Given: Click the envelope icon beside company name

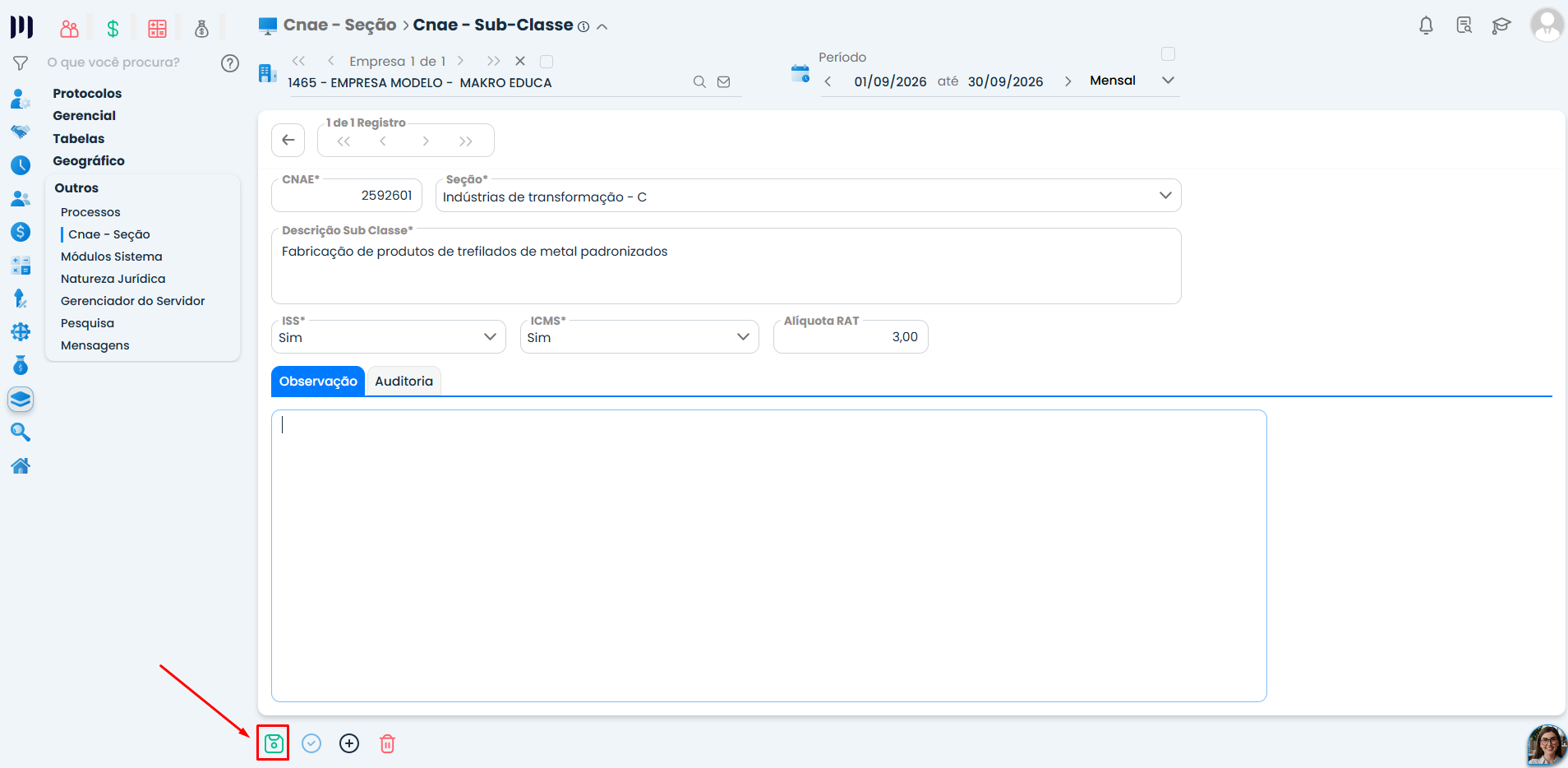Looking at the screenshot, I should coord(724,81).
